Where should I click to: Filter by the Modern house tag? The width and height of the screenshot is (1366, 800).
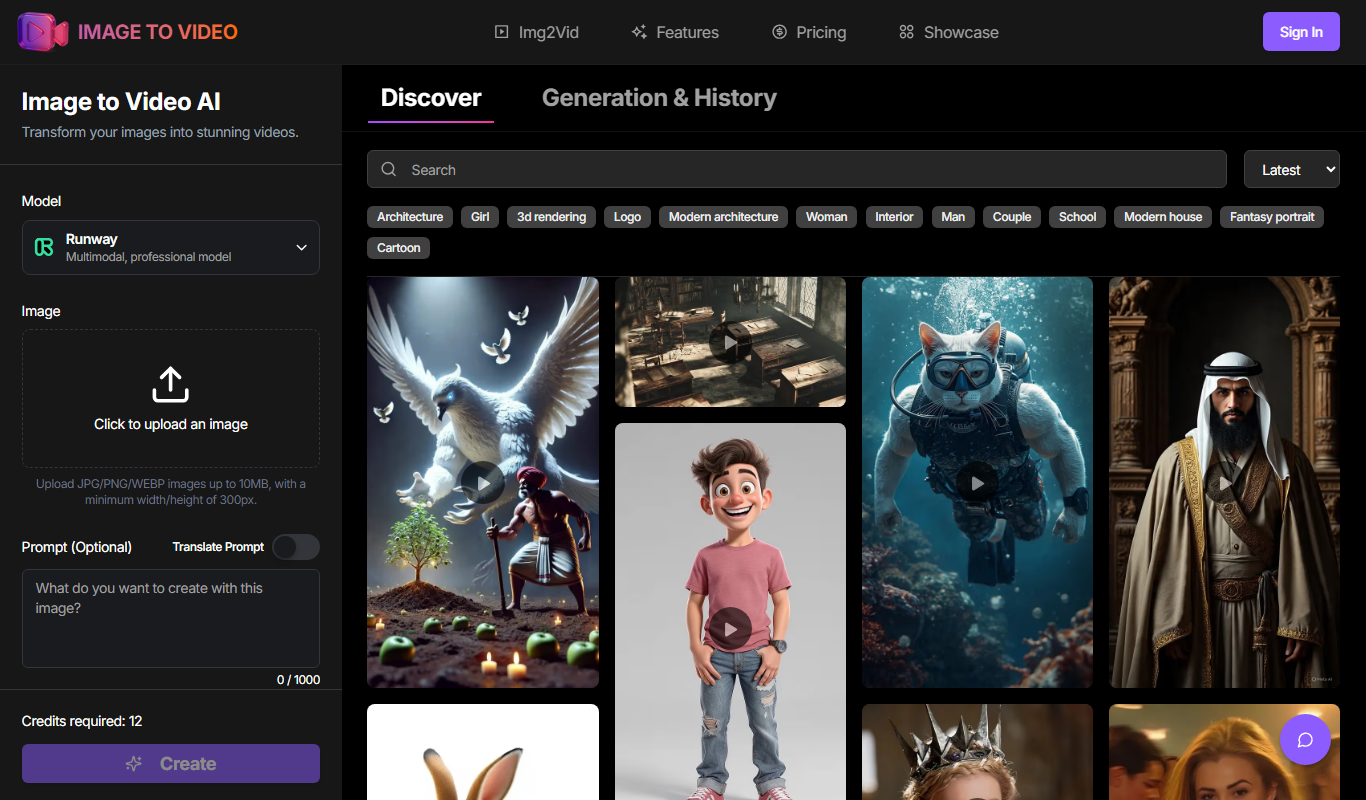(x=1163, y=217)
